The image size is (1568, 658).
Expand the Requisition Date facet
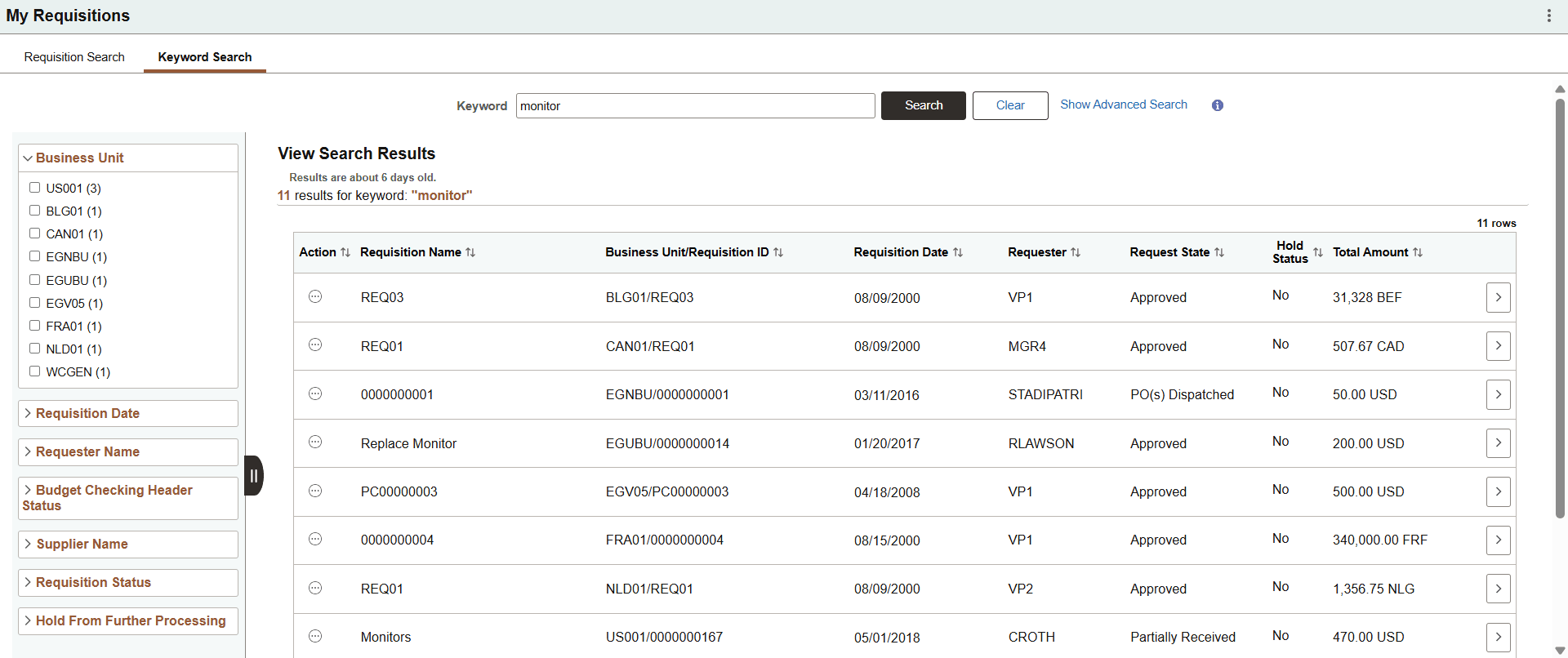pos(128,413)
